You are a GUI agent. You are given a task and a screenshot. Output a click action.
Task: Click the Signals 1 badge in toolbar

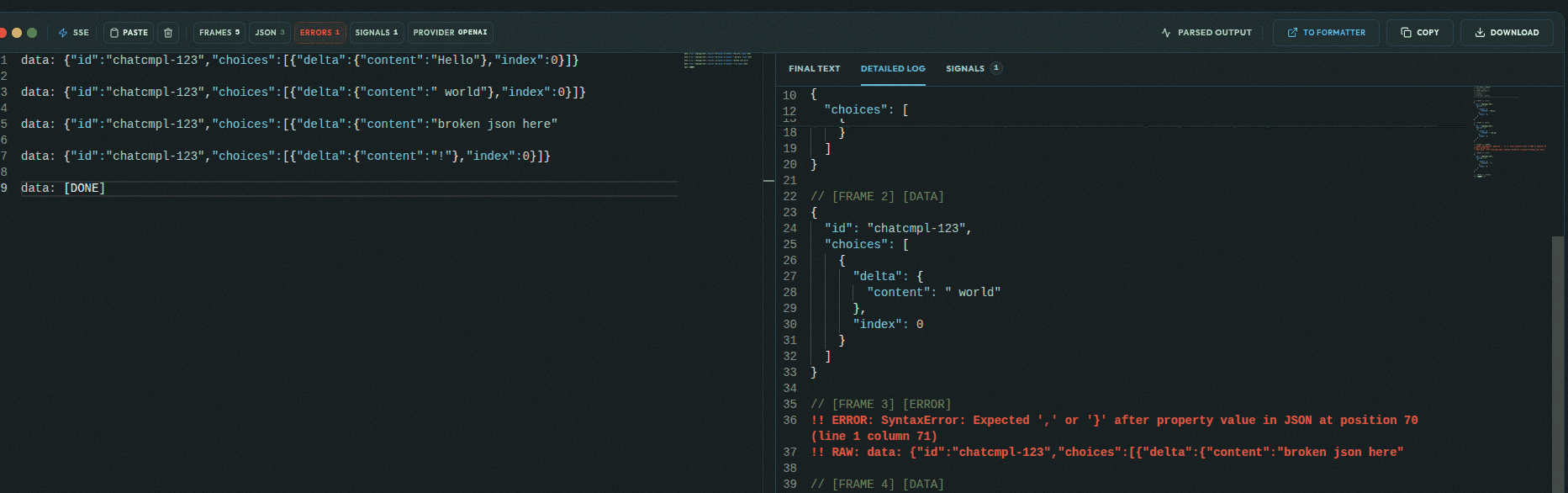pos(377,33)
